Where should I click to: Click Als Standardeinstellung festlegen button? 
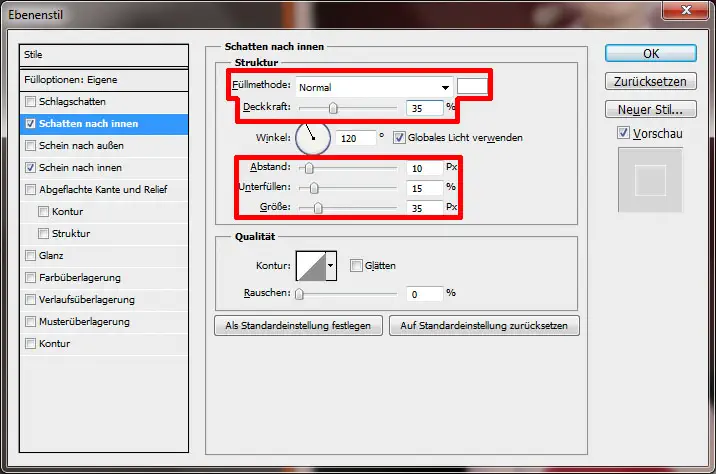(x=299, y=325)
